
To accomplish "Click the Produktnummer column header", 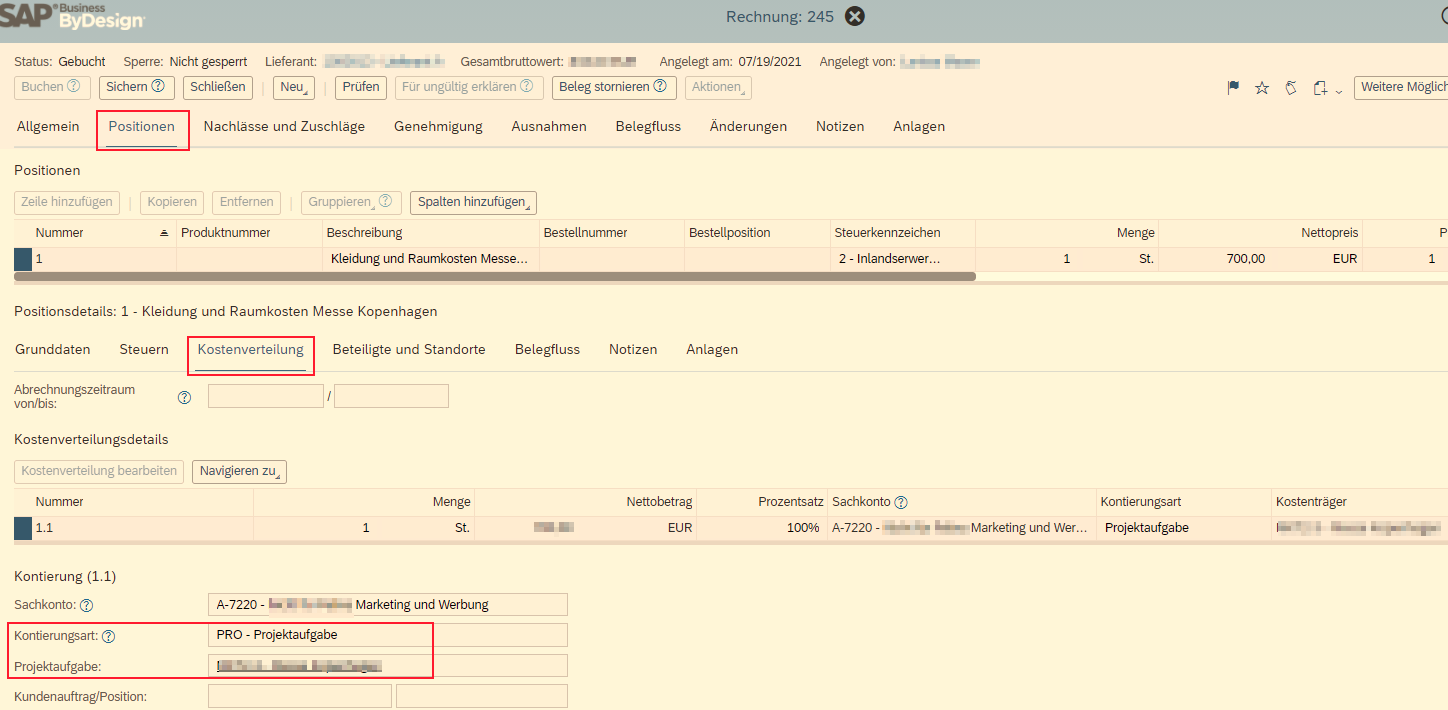I will [x=249, y=233].
